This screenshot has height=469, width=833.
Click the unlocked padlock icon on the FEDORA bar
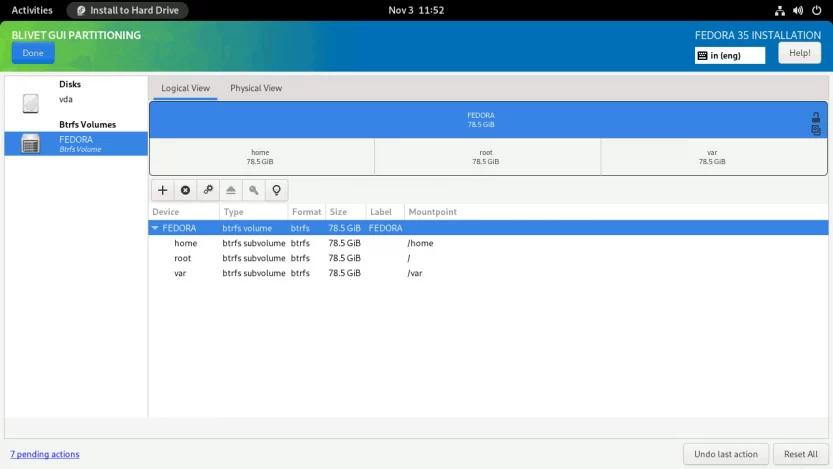815,117
